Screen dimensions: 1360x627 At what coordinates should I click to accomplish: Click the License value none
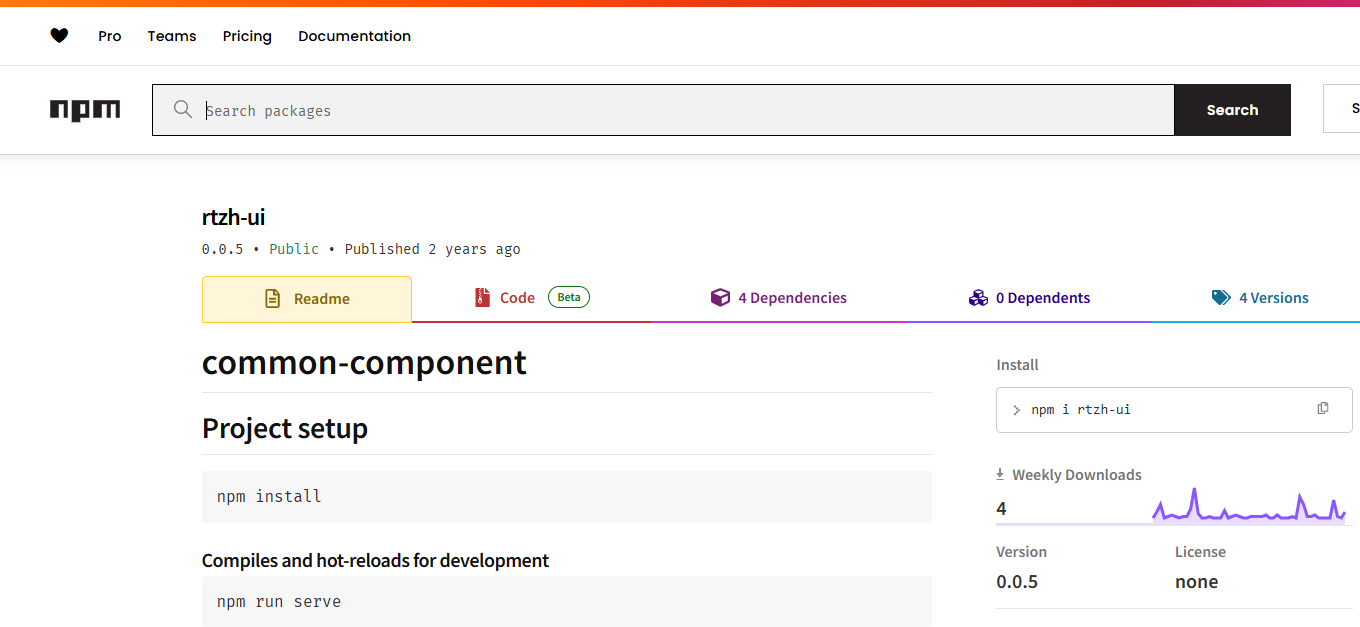point(1197,582)
